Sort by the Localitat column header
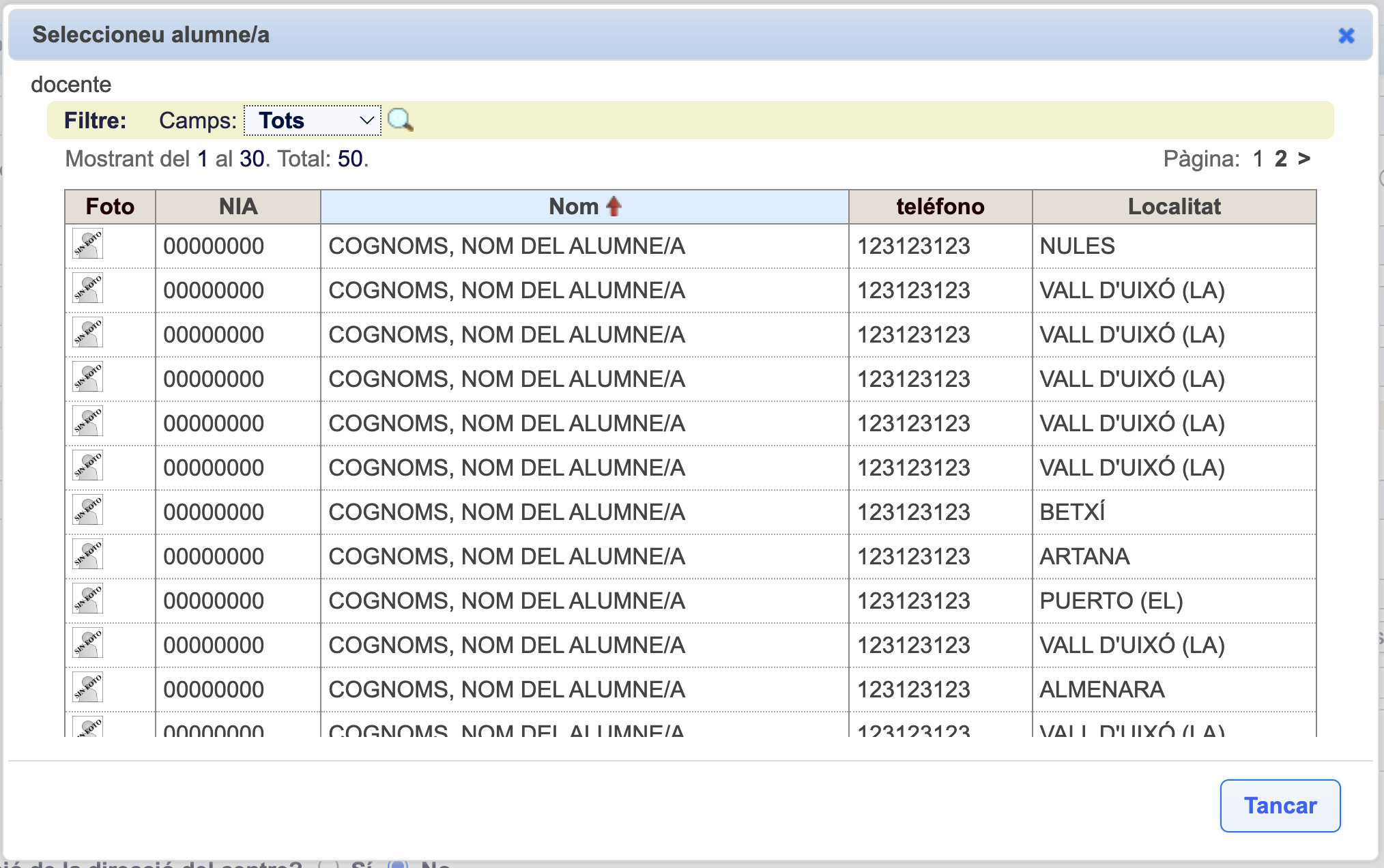The width and height of the screenshot is (1384, 868). click(x=1174, y=207)
